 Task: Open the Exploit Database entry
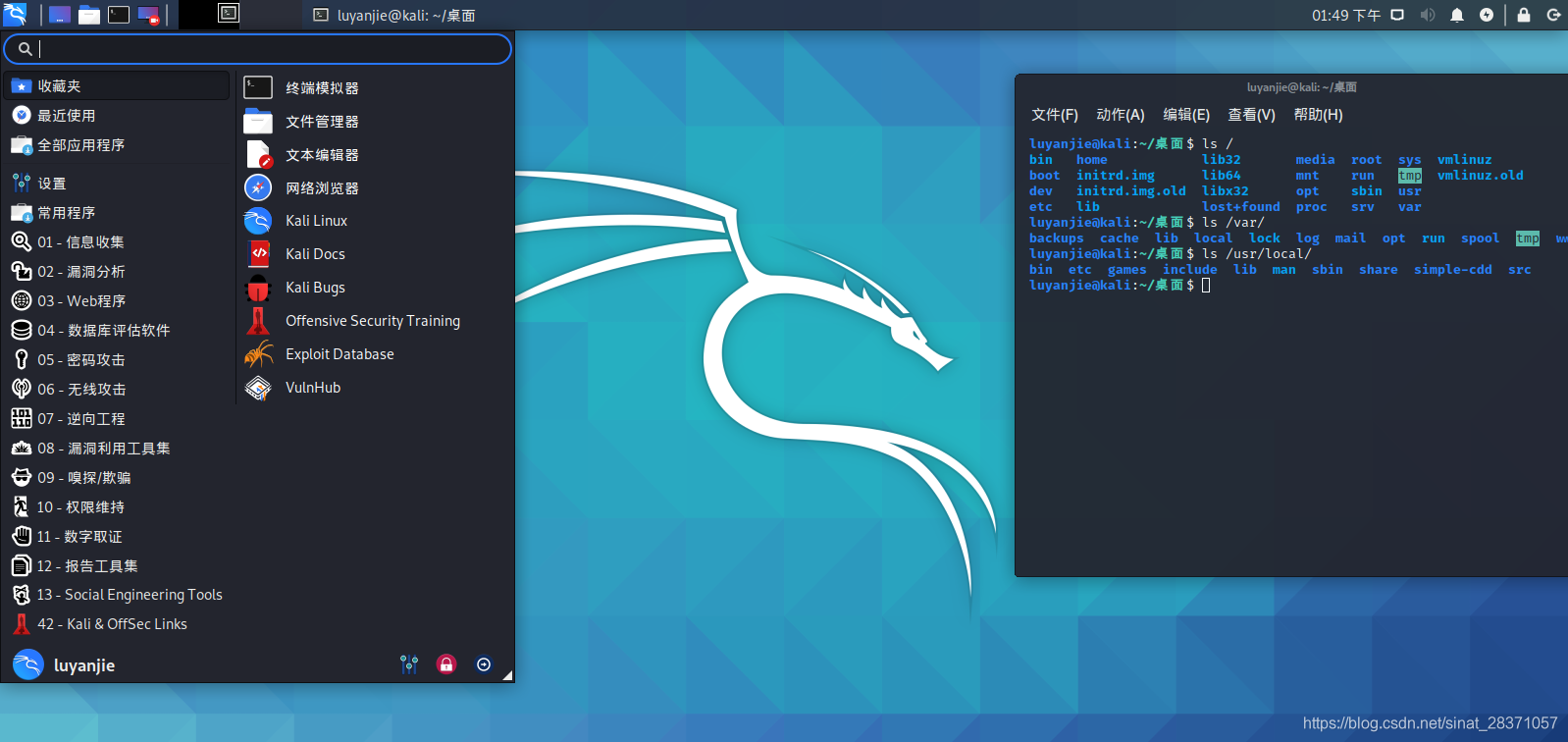point(375,354)
